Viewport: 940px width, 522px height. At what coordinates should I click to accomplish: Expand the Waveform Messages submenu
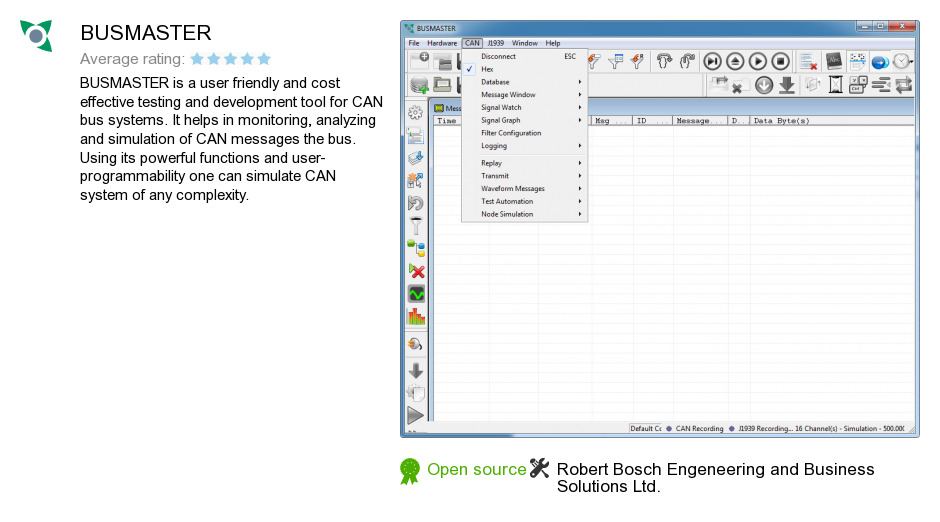(x=524, y=188)
